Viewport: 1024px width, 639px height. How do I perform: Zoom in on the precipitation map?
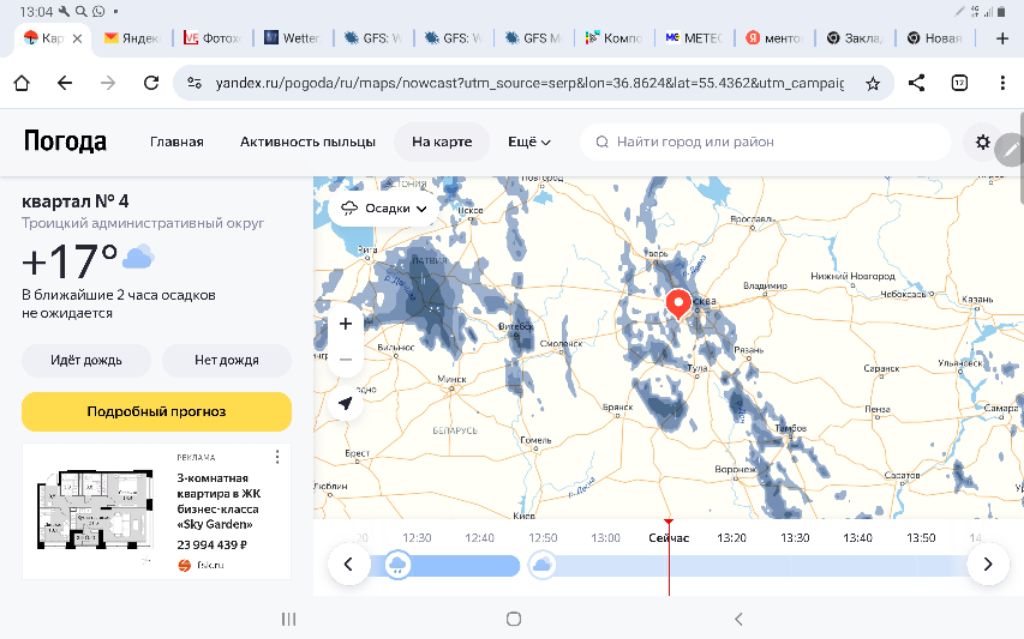coord(345,323)
